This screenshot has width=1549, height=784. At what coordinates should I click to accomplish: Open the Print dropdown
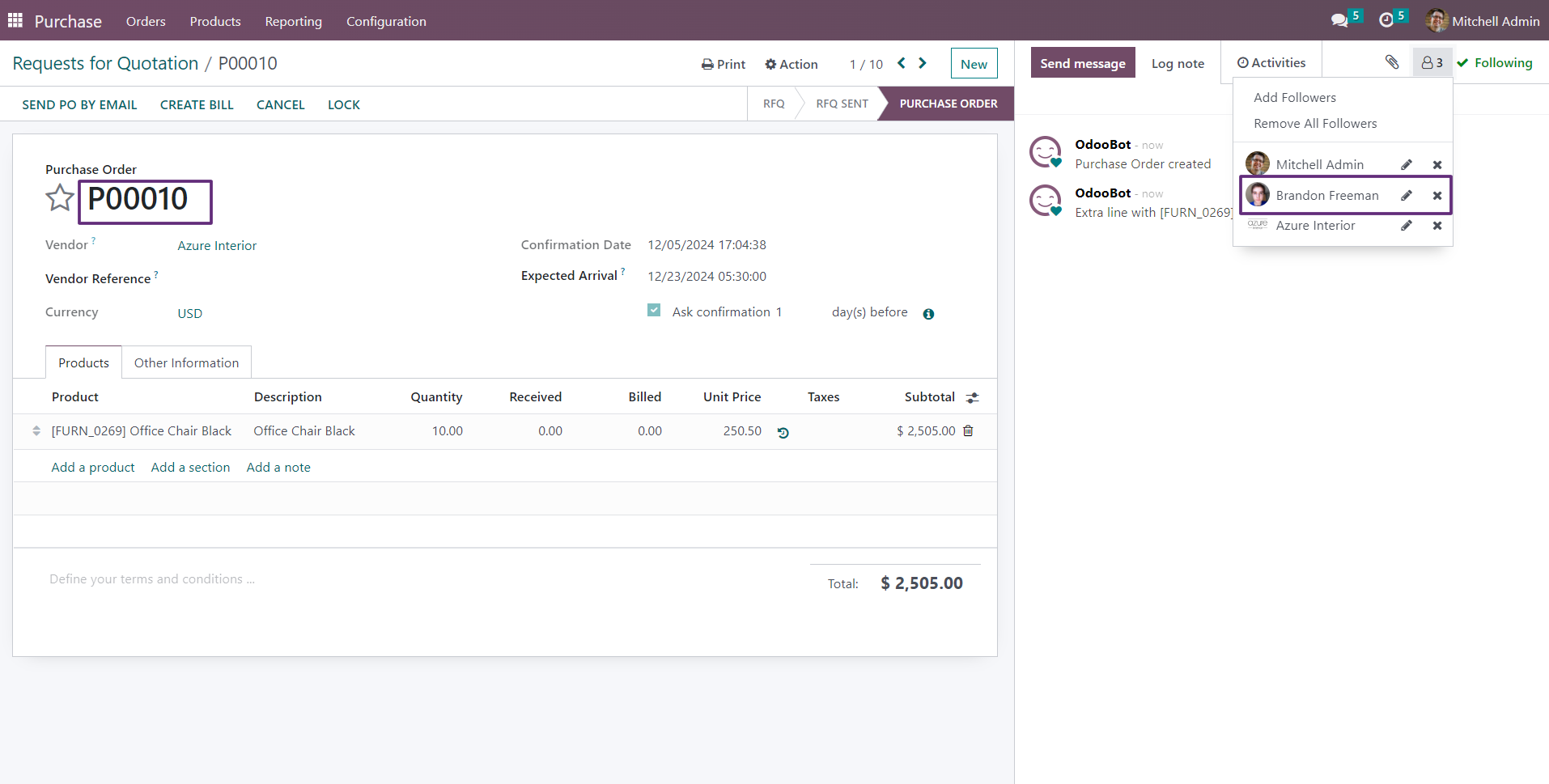coord(724,64)
